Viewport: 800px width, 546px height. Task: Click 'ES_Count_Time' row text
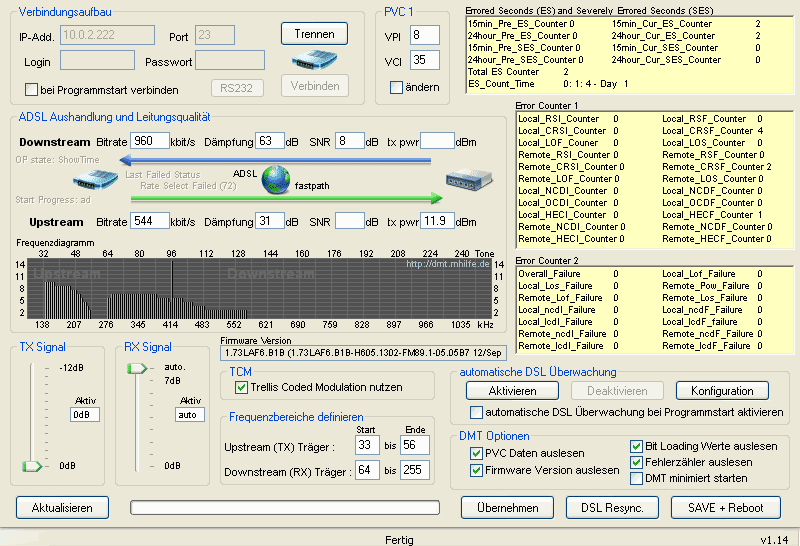coord(548,84)
